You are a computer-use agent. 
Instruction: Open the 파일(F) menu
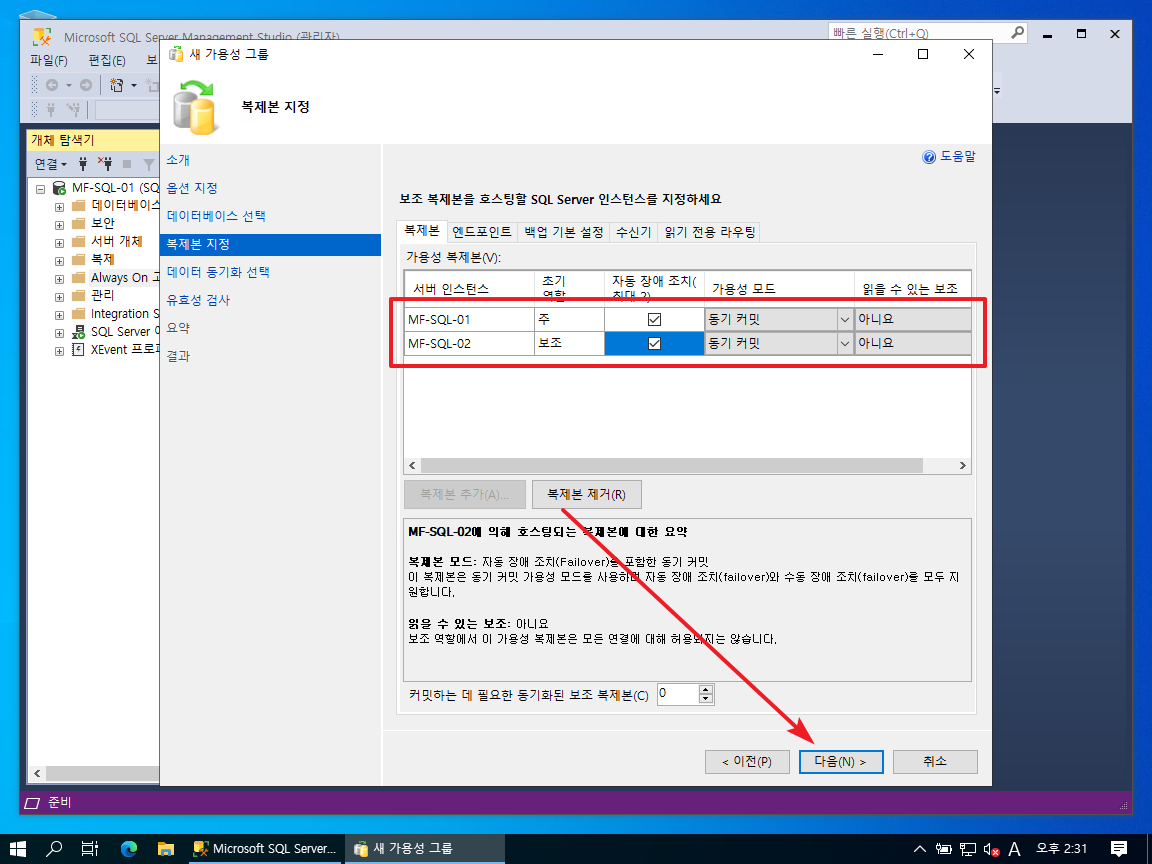pos(49,60)
